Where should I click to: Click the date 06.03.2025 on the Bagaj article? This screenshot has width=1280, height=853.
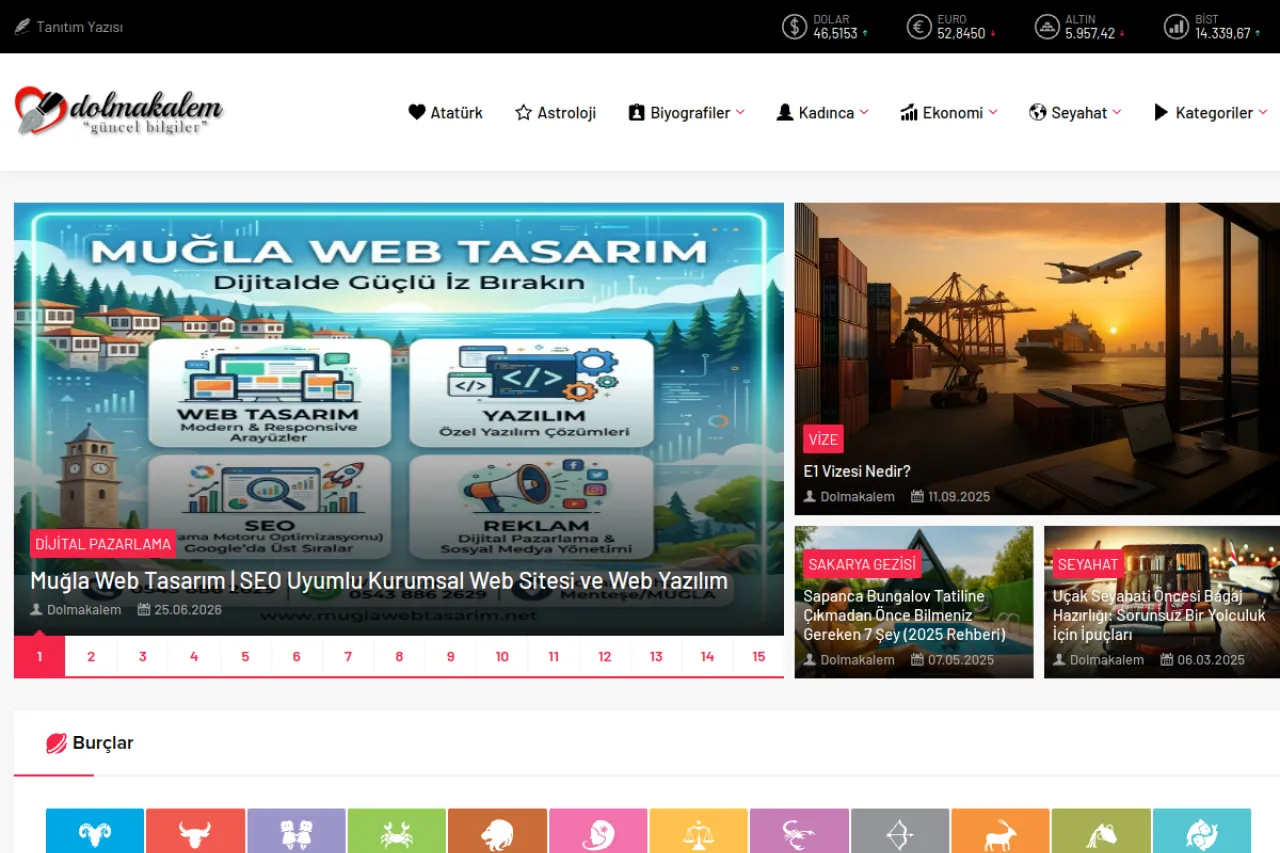coord(1211,660)
